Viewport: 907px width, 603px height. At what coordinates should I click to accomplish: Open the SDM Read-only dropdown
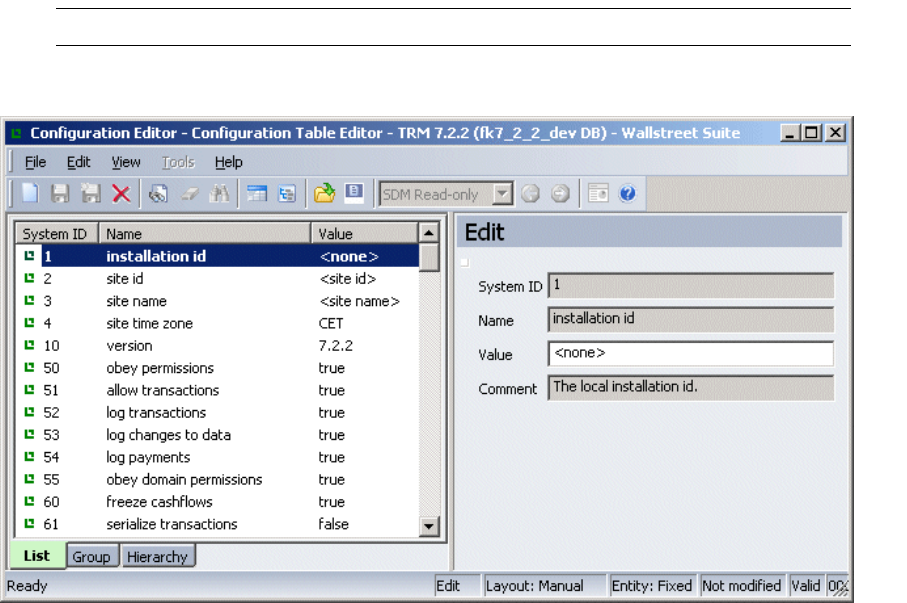(x=503, y=194)
